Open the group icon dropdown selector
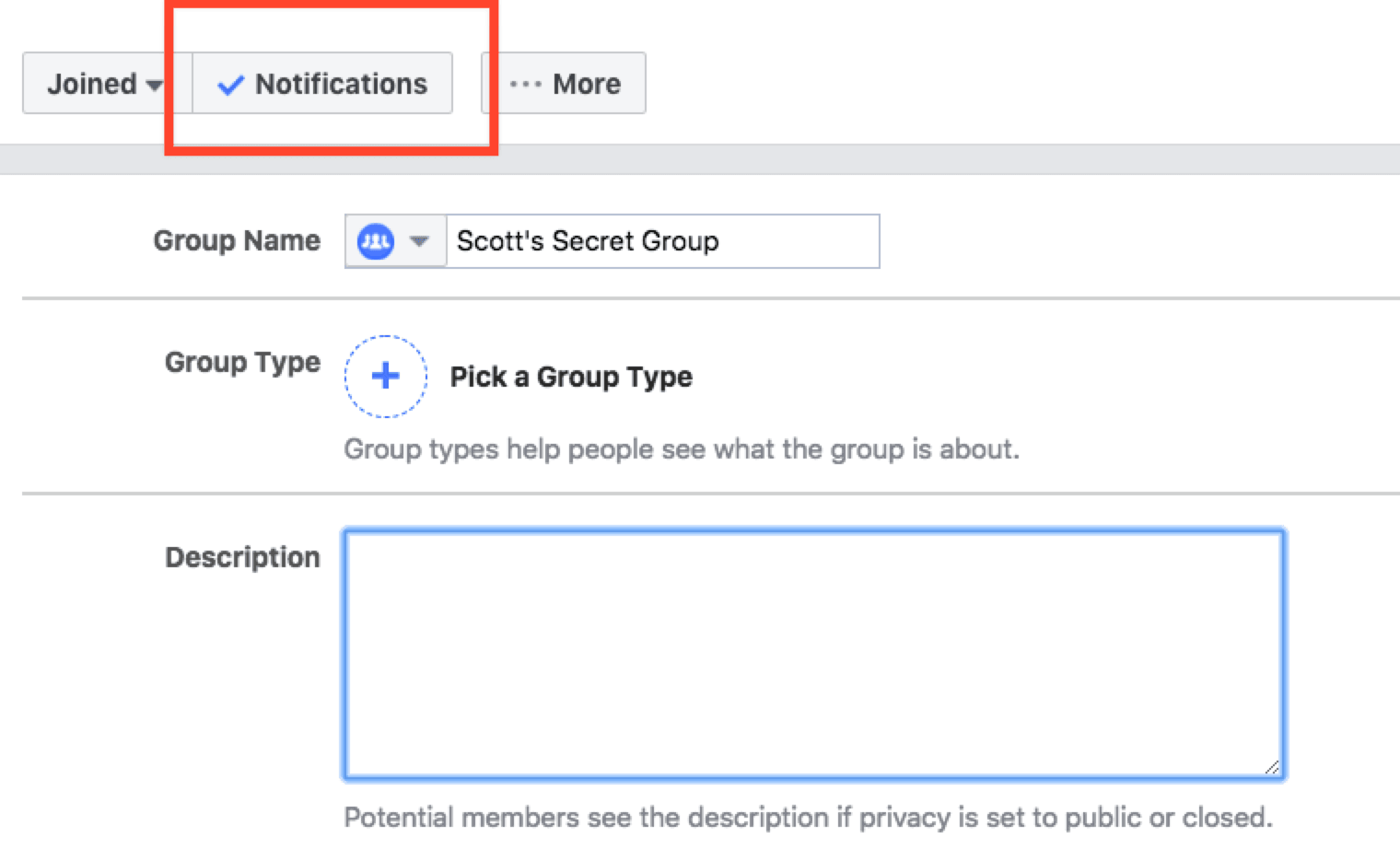This screenshot has height=849, width=1400. click(396, 241)
